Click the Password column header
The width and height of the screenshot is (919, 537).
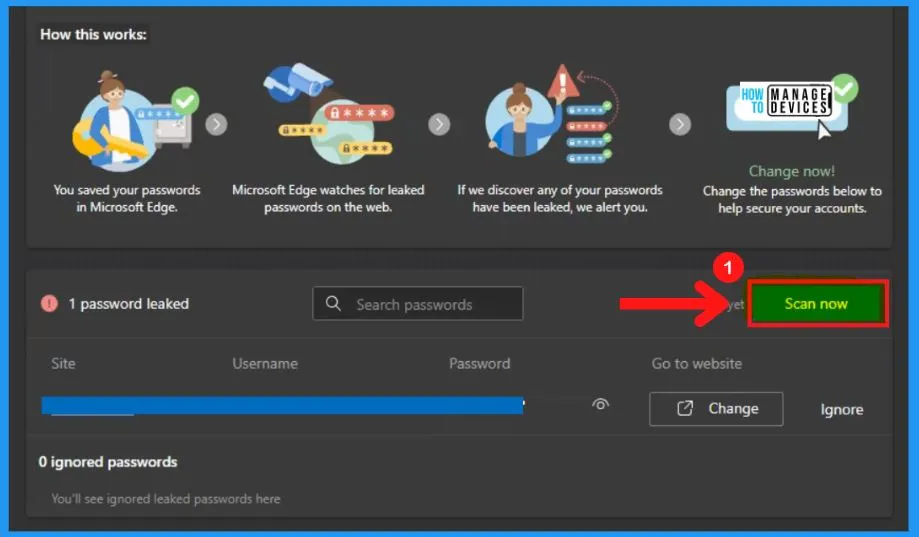point(479,363)
